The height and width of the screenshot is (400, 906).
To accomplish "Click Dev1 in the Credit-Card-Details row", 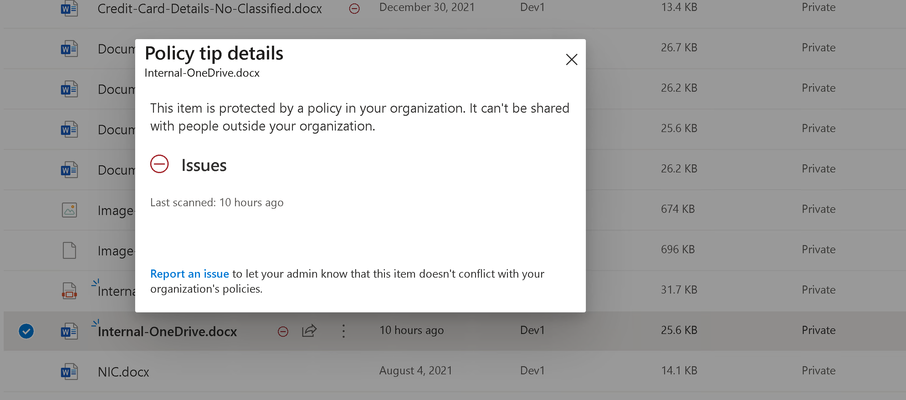I will [532, 8].
